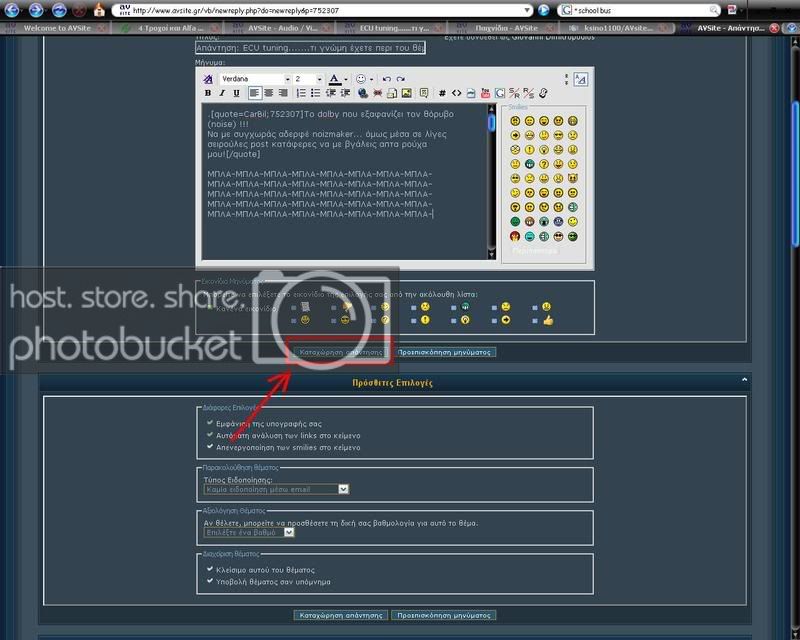Undo the last edit in the editor
The height and width of the screenshot is (640, 800).
click(x=387, y=79)
